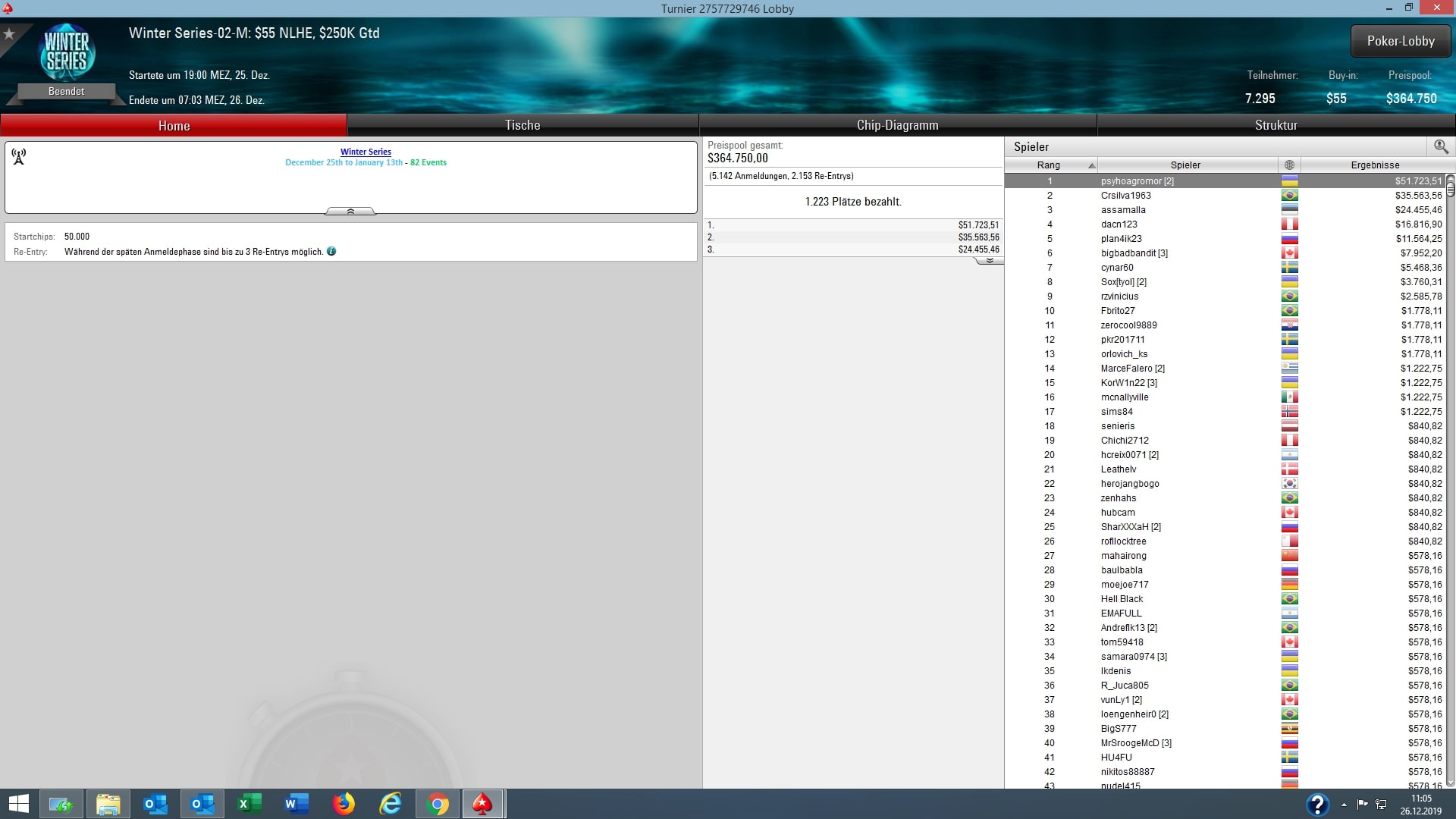
Task: Sort players by Rang column
Action: point(1050,165)
